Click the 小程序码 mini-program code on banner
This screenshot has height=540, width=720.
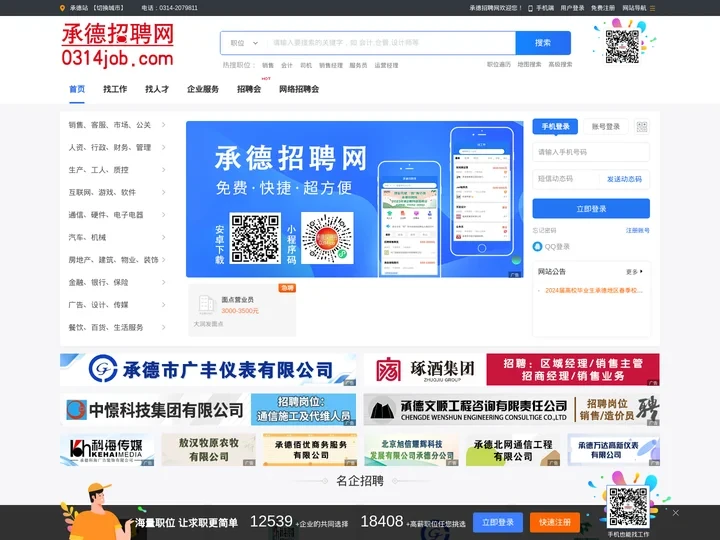327,238
